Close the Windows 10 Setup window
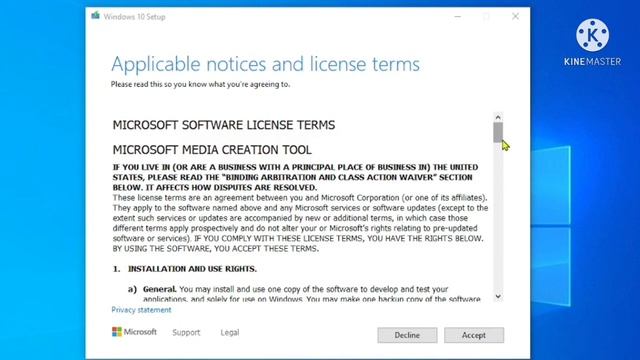Viewport: 640px width, 360px height. pos(516,16)
